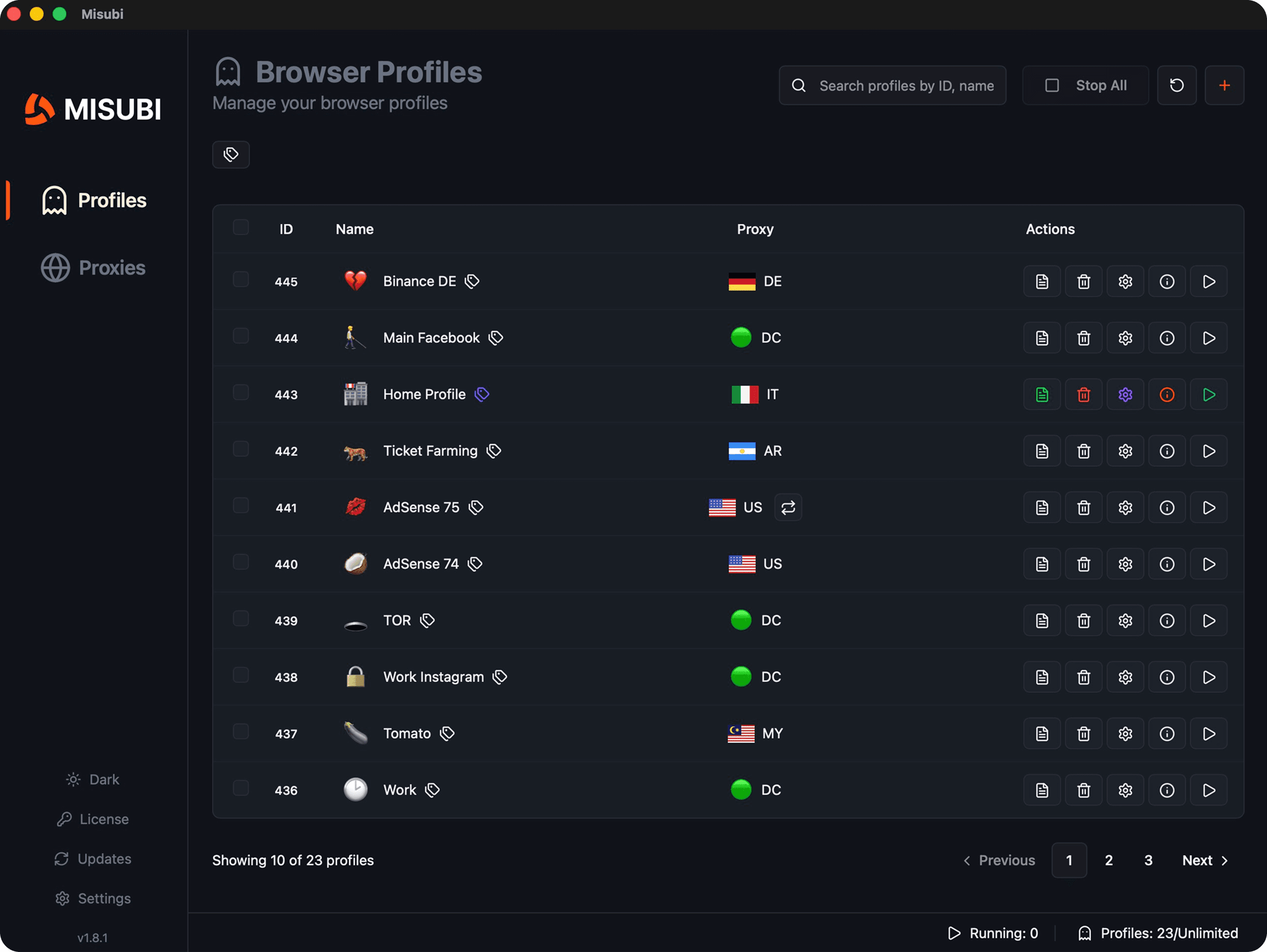Click the Proxy column header
1267x952 pixels.
[x=755, y=229]
